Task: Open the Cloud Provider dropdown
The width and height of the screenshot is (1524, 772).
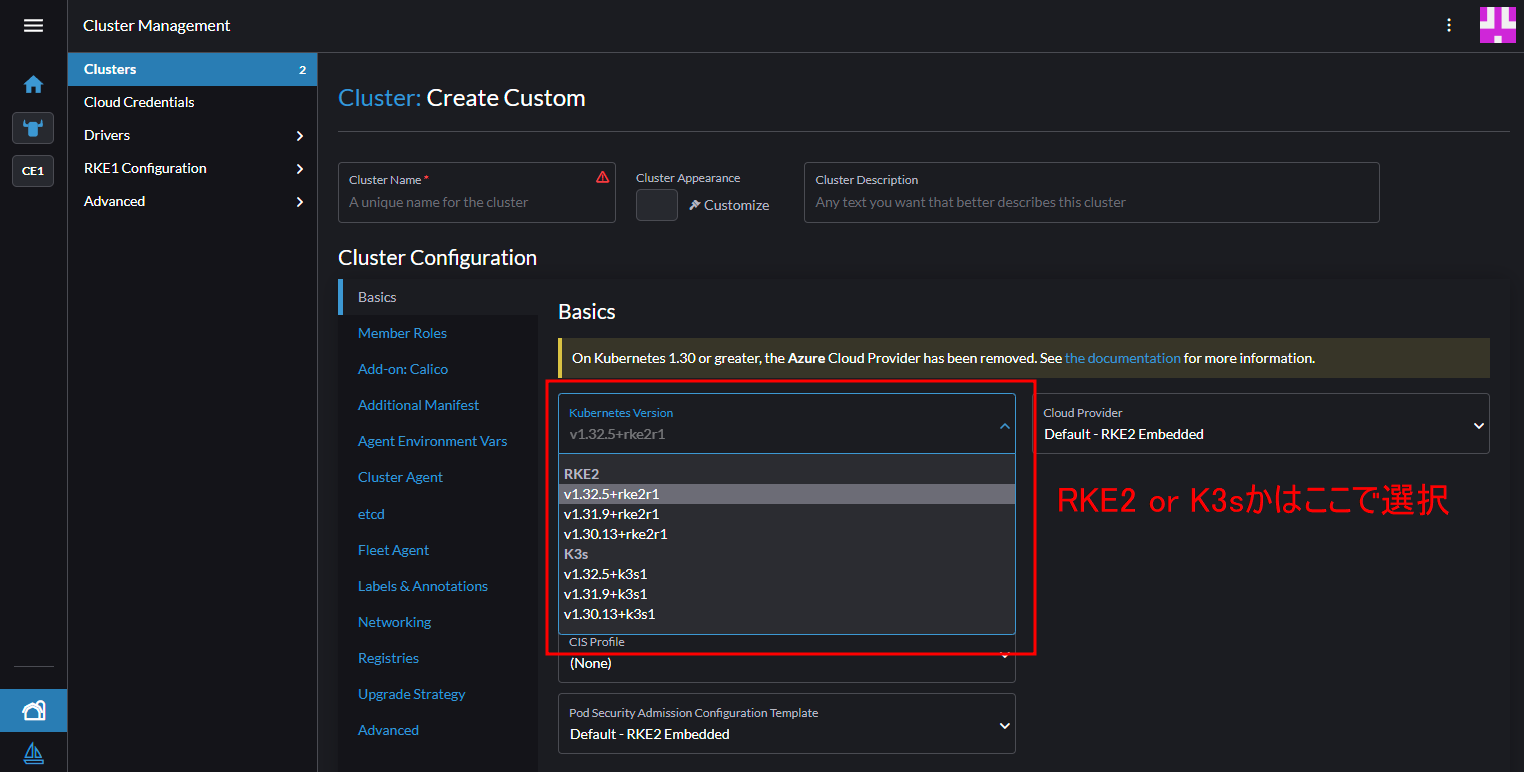Action: (x=1261, y=423)
